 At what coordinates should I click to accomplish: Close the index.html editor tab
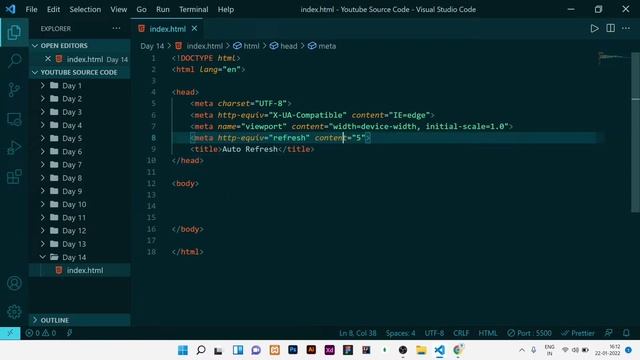(195, 29)
